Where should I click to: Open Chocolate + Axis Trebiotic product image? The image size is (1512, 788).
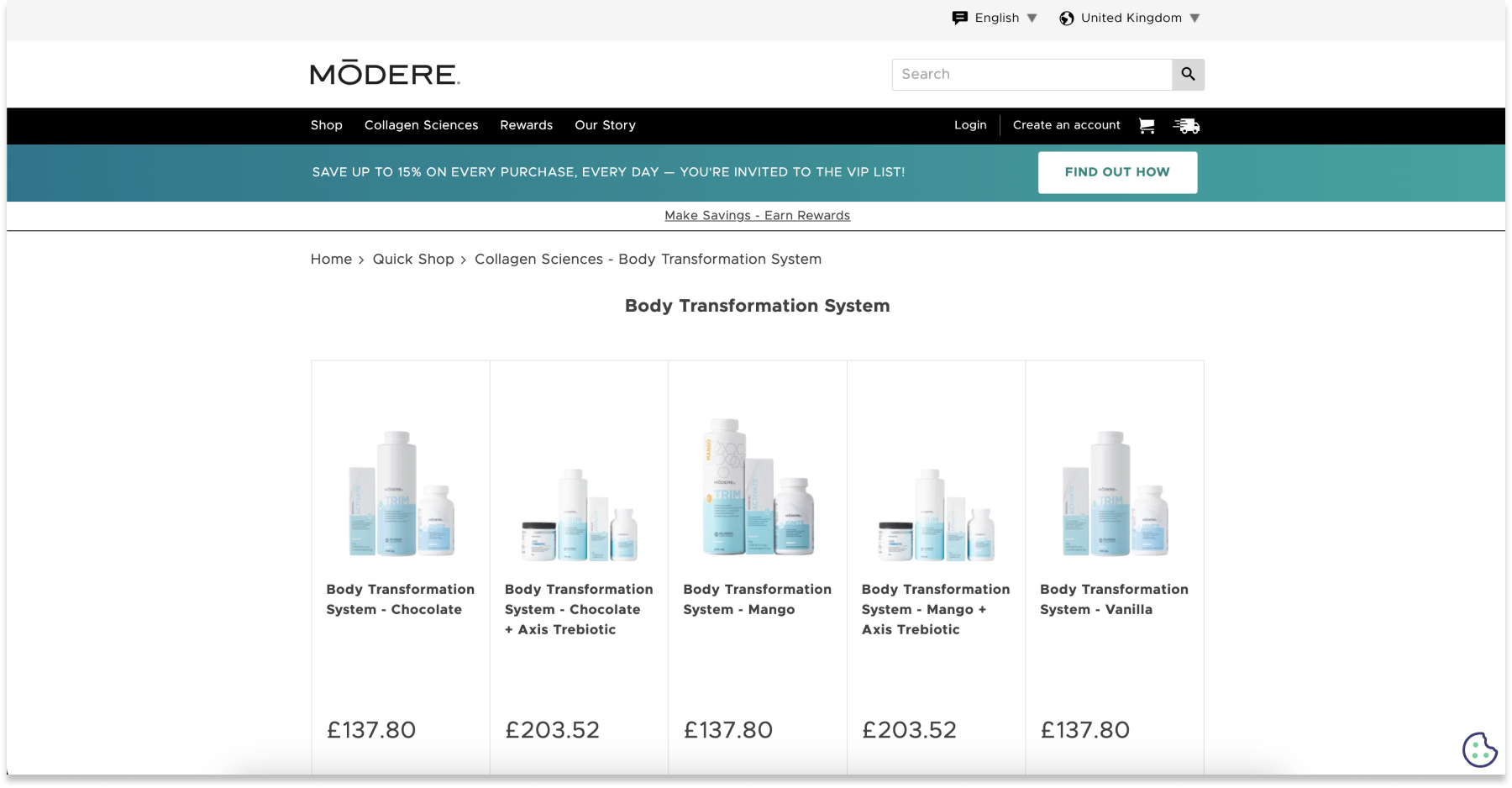579,514
